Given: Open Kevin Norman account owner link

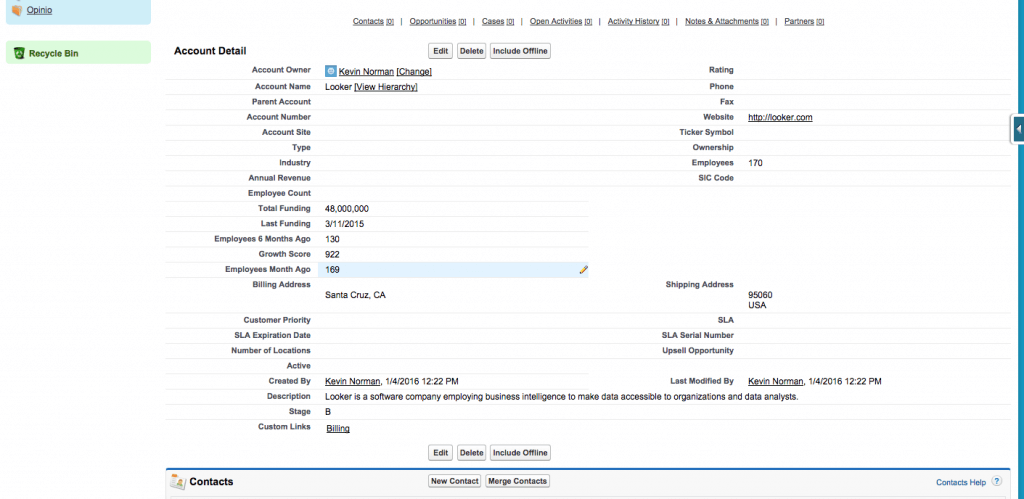Looking at the screenshot, I should tap(366, 72).
